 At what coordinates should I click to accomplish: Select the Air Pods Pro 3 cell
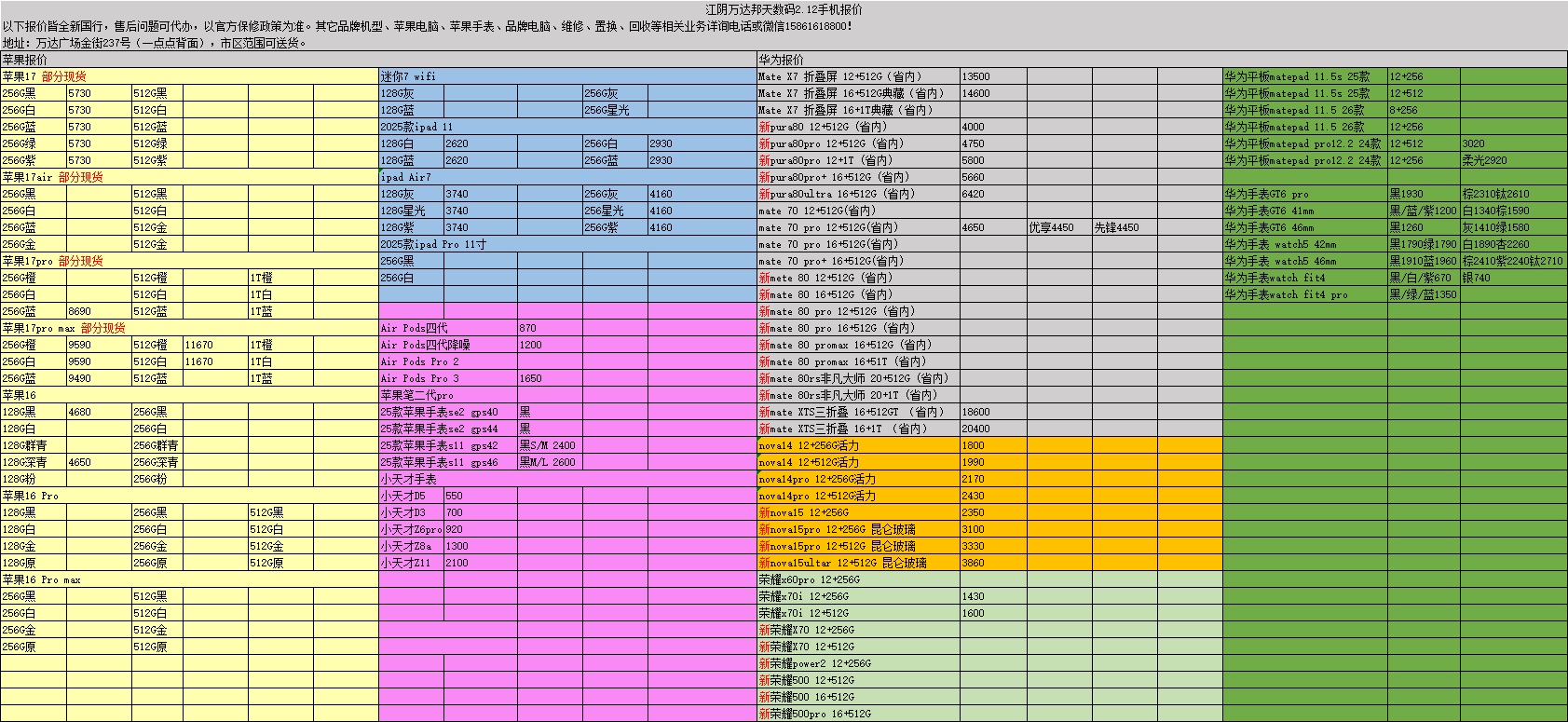tap(420, 378)
